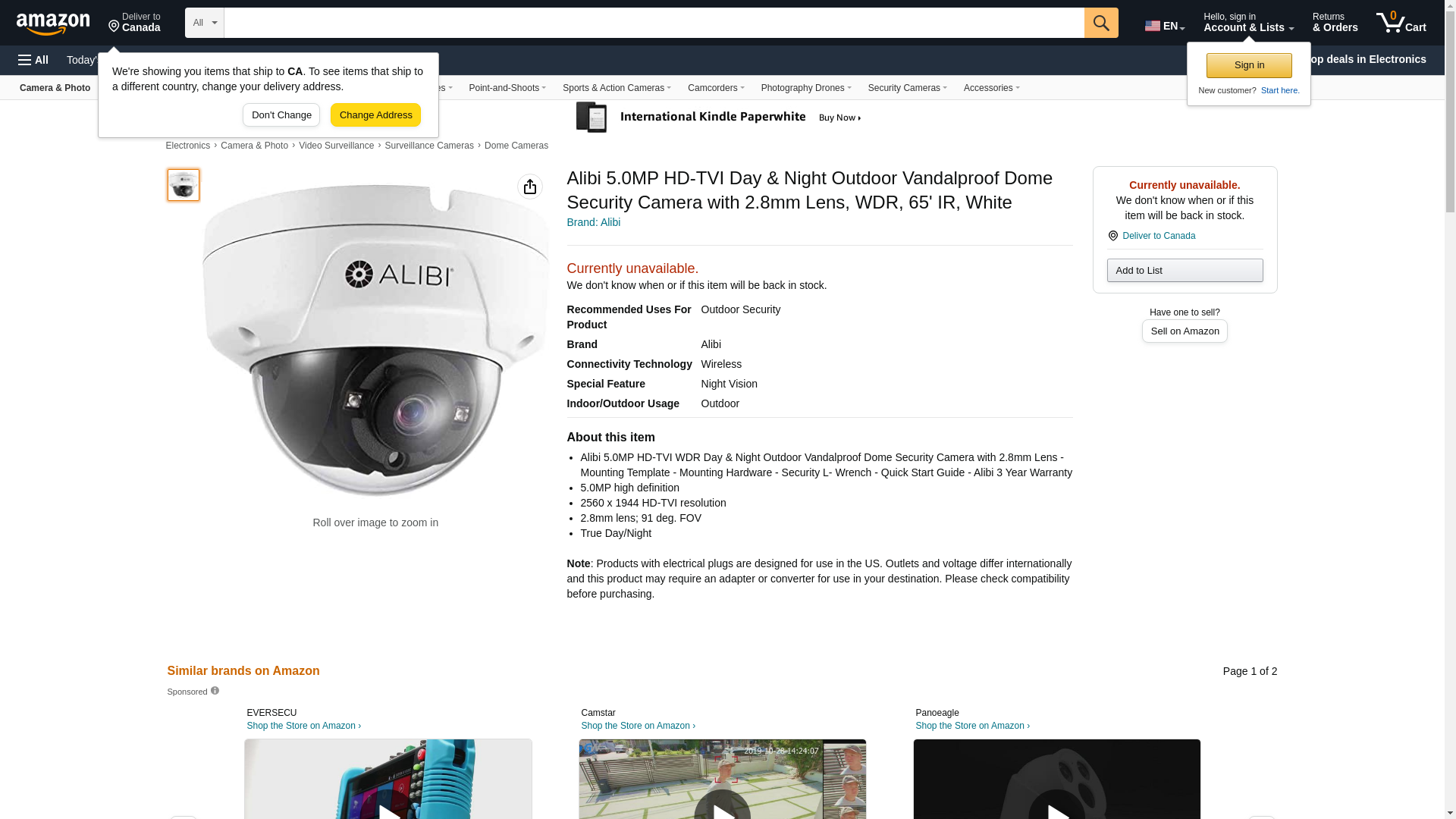Click the Change Address button
Viewport: 1456px width, 819px height.
coord(375,115)
